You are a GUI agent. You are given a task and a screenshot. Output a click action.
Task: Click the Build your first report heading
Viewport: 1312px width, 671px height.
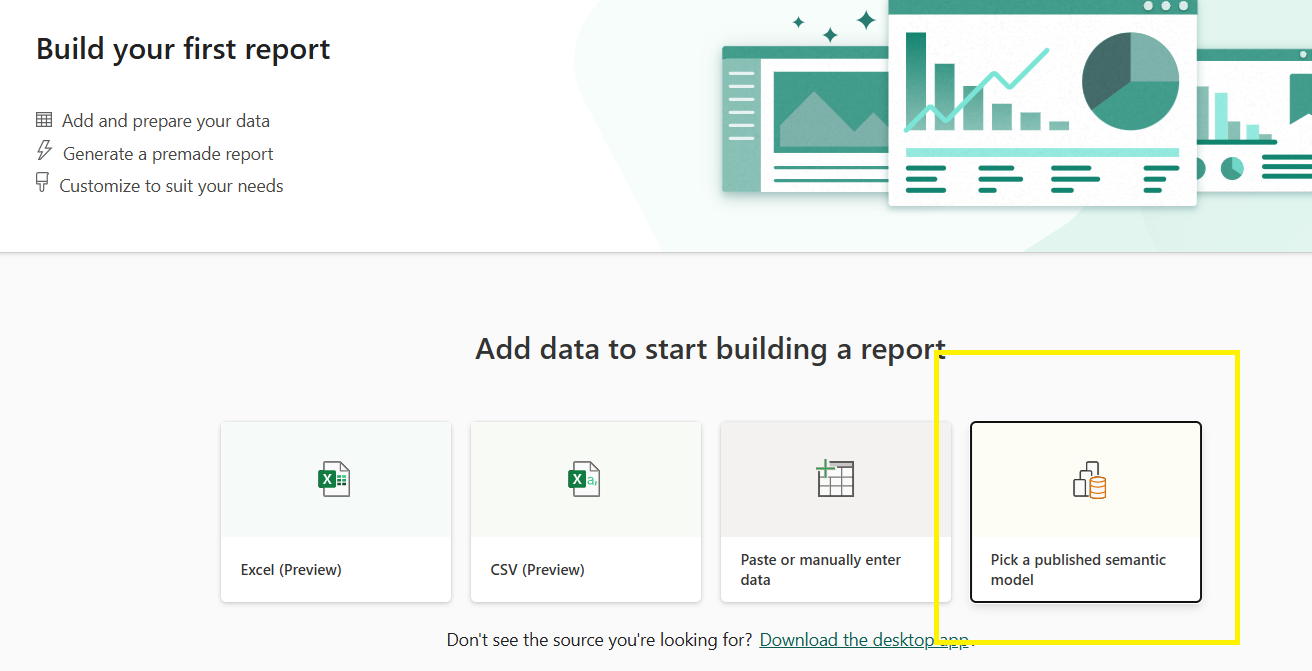pos(183,49)
